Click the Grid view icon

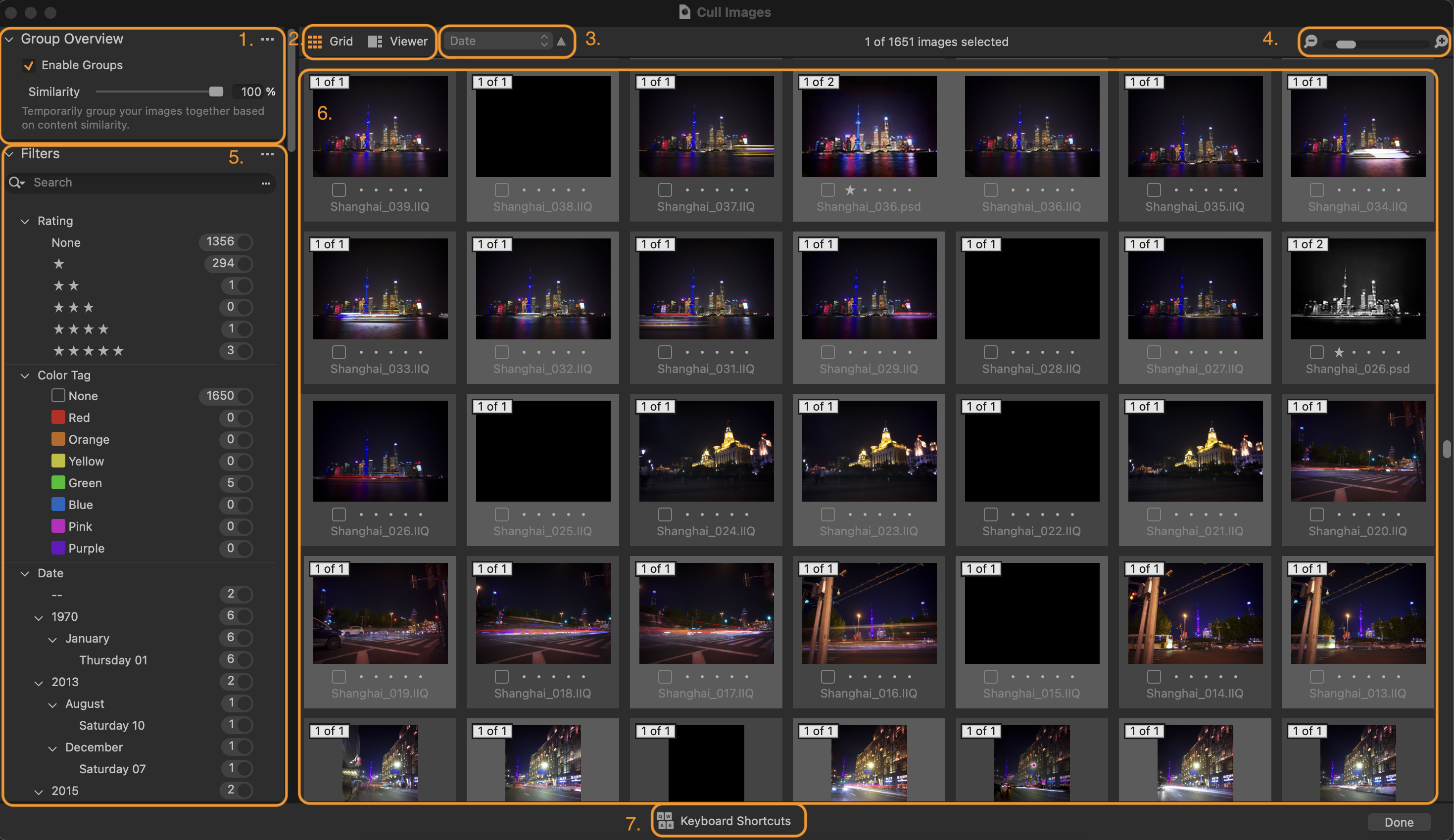coord(315,42)
